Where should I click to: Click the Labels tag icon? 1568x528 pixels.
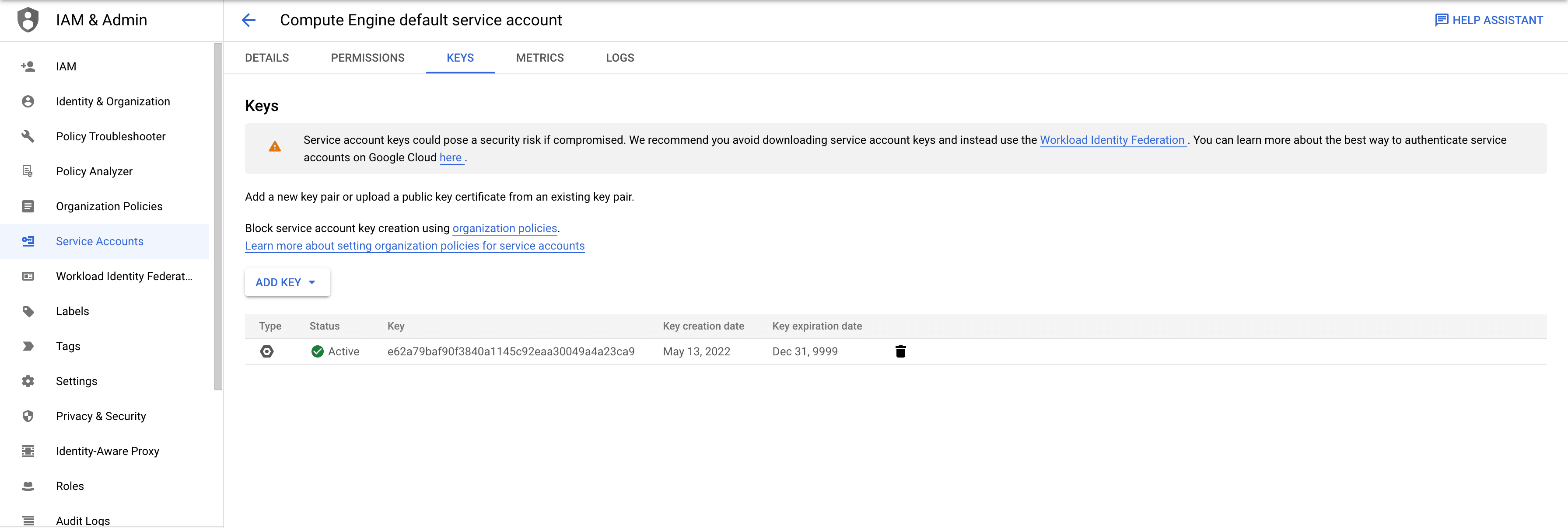[x=28, y=312]
